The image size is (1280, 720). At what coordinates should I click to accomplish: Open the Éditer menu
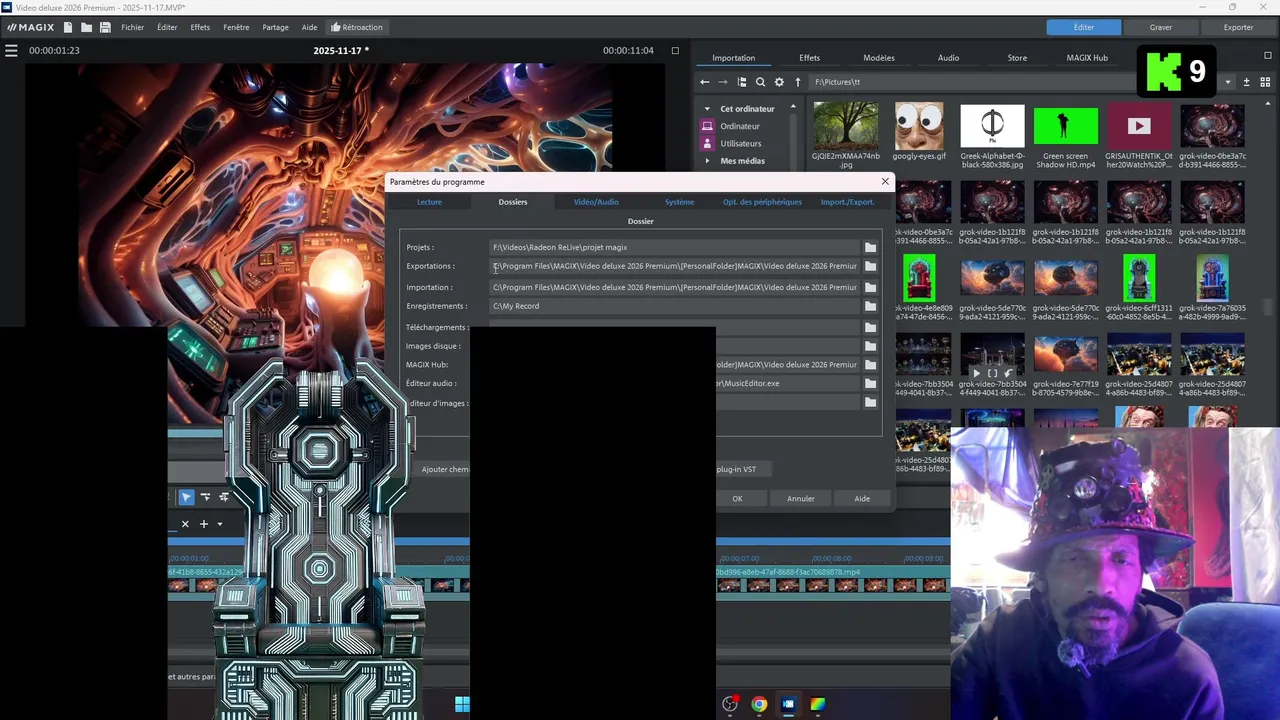[x=167, y=27]
